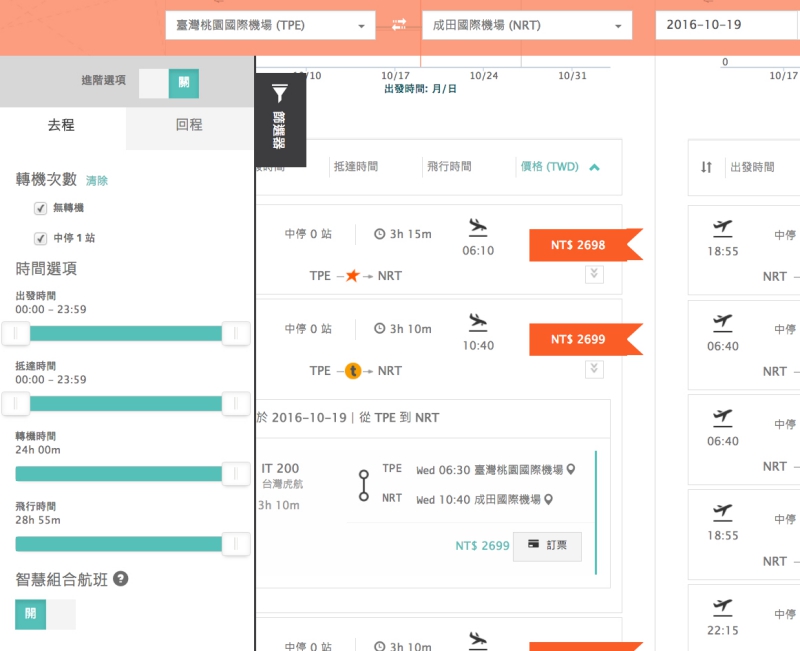Uncheck the 無轉機 checkbox
Screen dimensions: 800x651
(x=40, y=208)
